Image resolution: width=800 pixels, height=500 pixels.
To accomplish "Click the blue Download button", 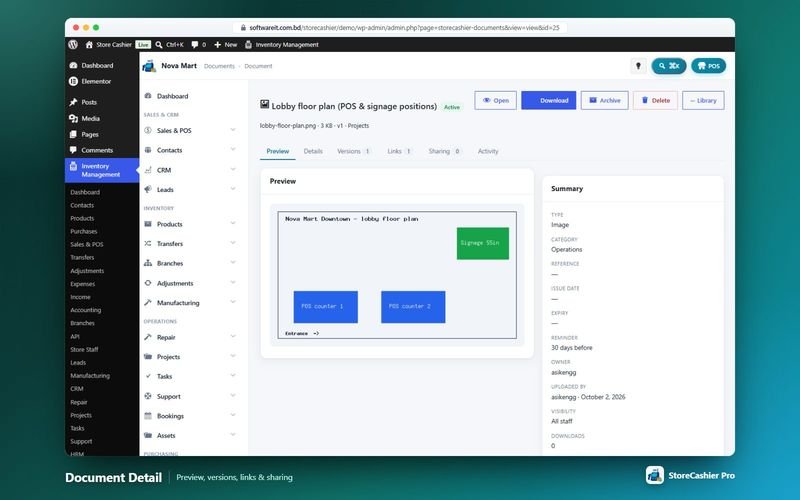I will 548,101.
